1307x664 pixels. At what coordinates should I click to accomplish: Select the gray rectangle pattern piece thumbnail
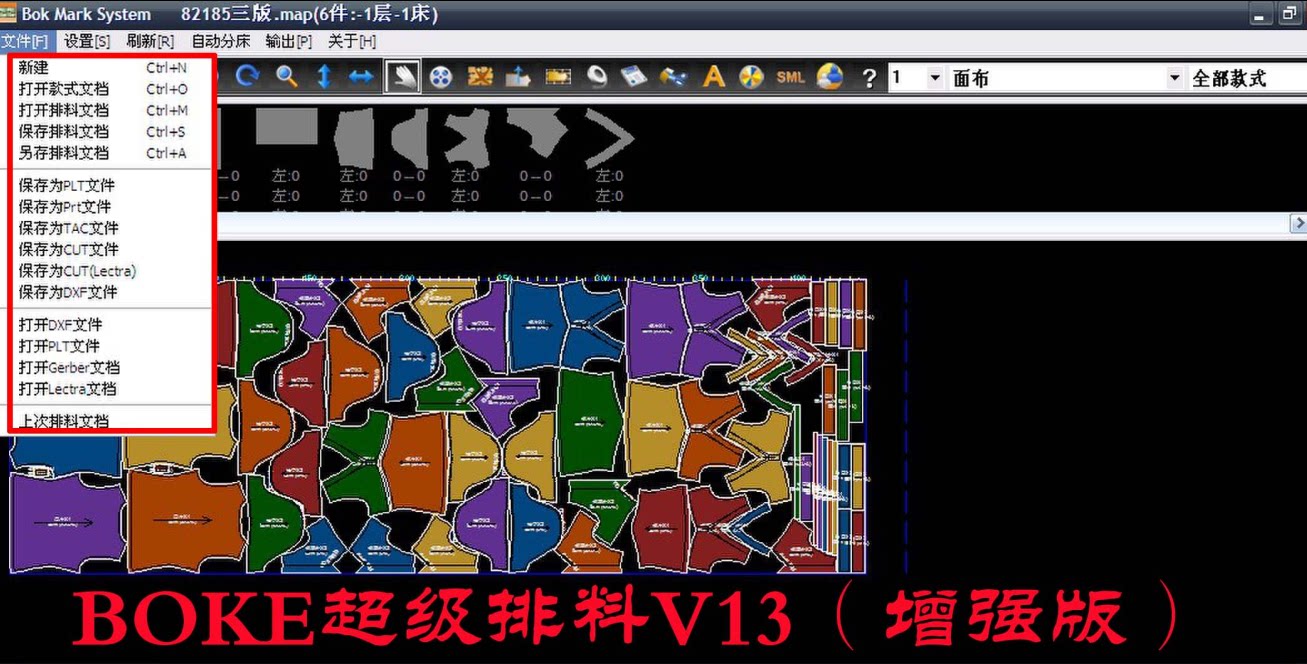[287, 127]
